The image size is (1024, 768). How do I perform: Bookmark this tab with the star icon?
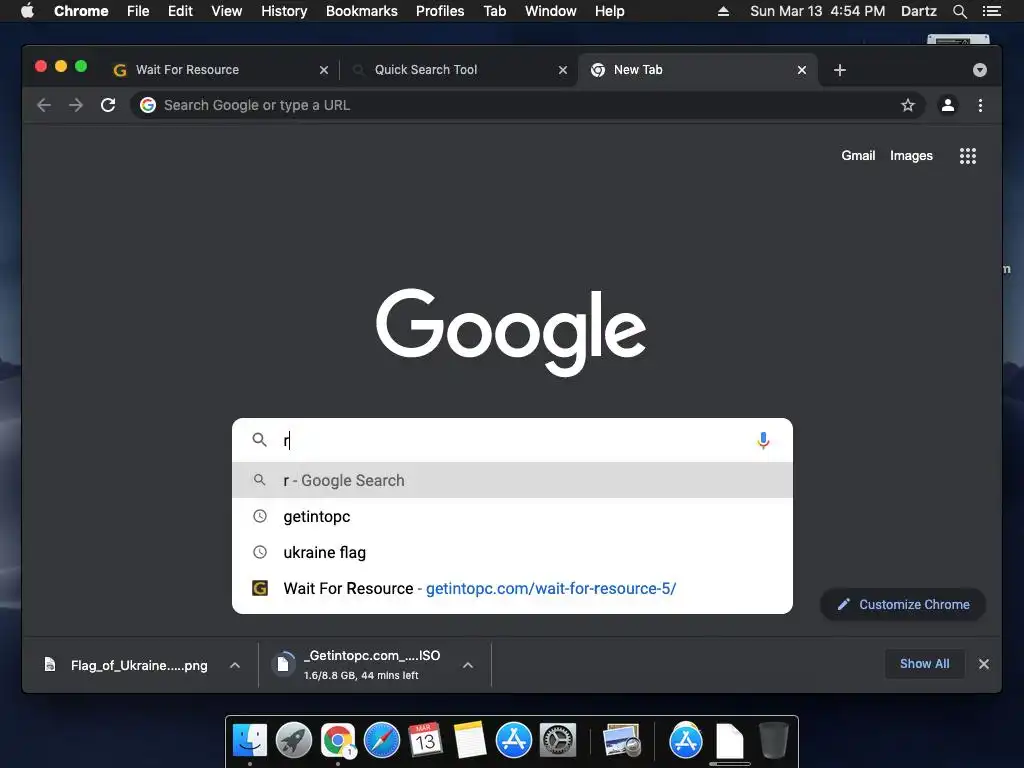908,105
